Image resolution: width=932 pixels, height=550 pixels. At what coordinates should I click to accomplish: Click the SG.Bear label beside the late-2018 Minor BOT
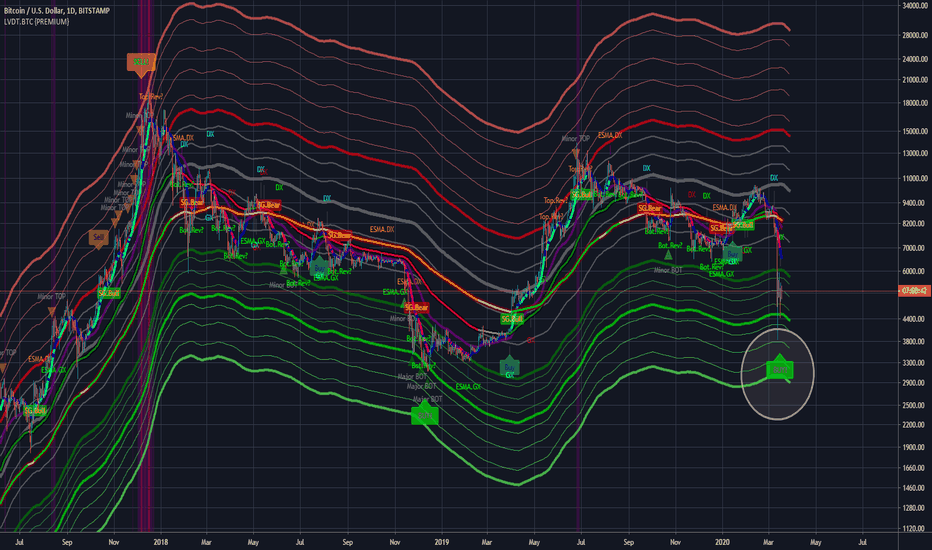416,308
